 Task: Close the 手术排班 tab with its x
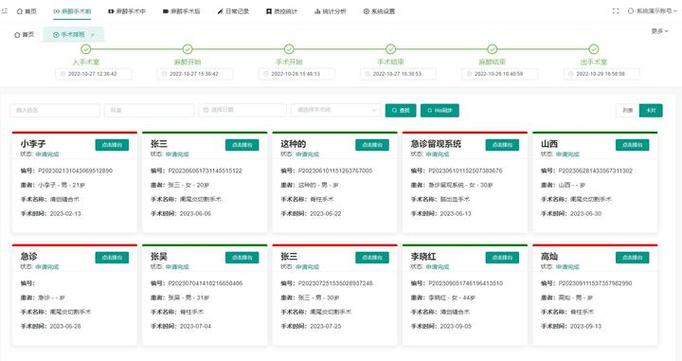coord(93,35)
